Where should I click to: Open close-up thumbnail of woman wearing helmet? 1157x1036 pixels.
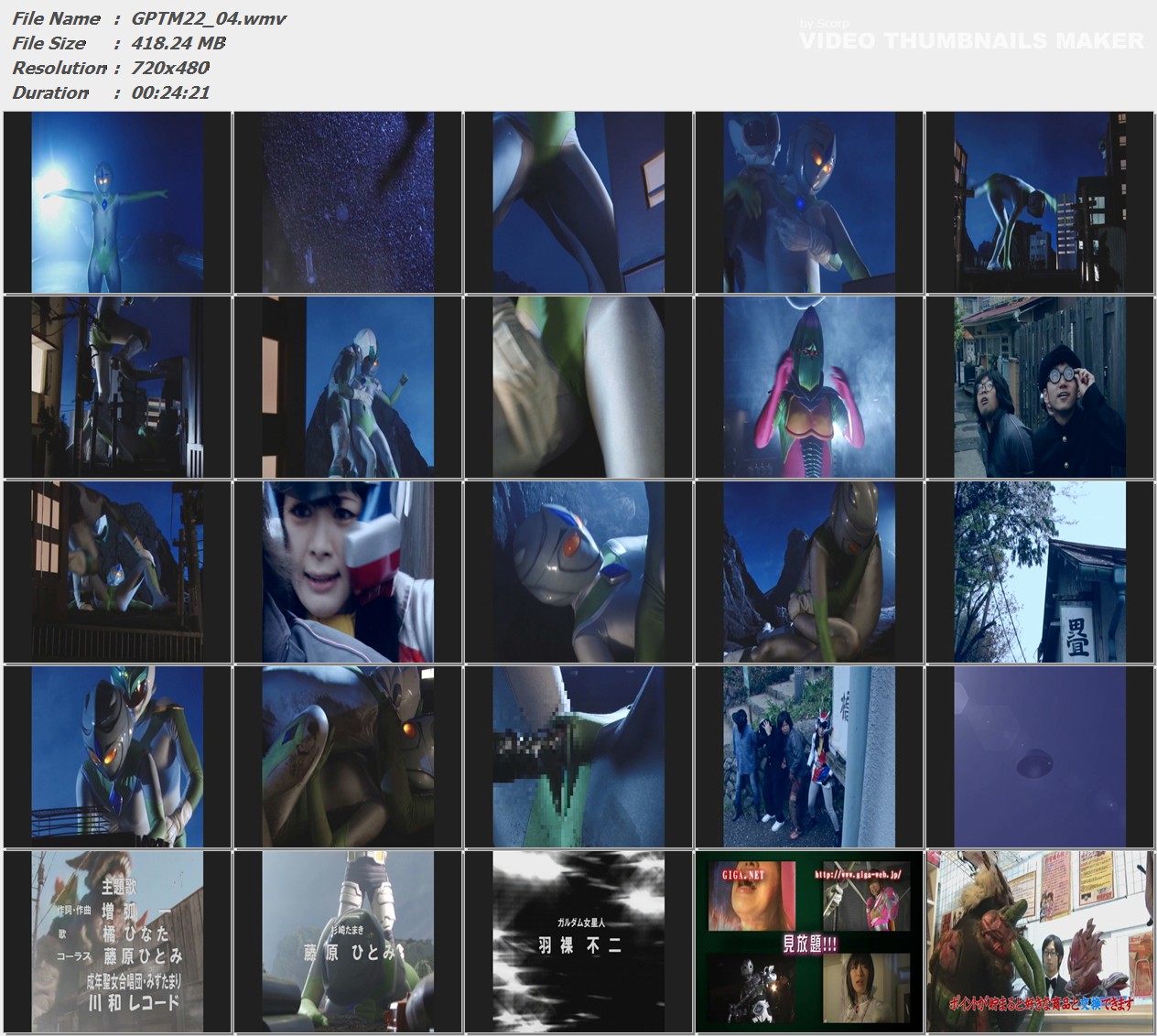348,572
